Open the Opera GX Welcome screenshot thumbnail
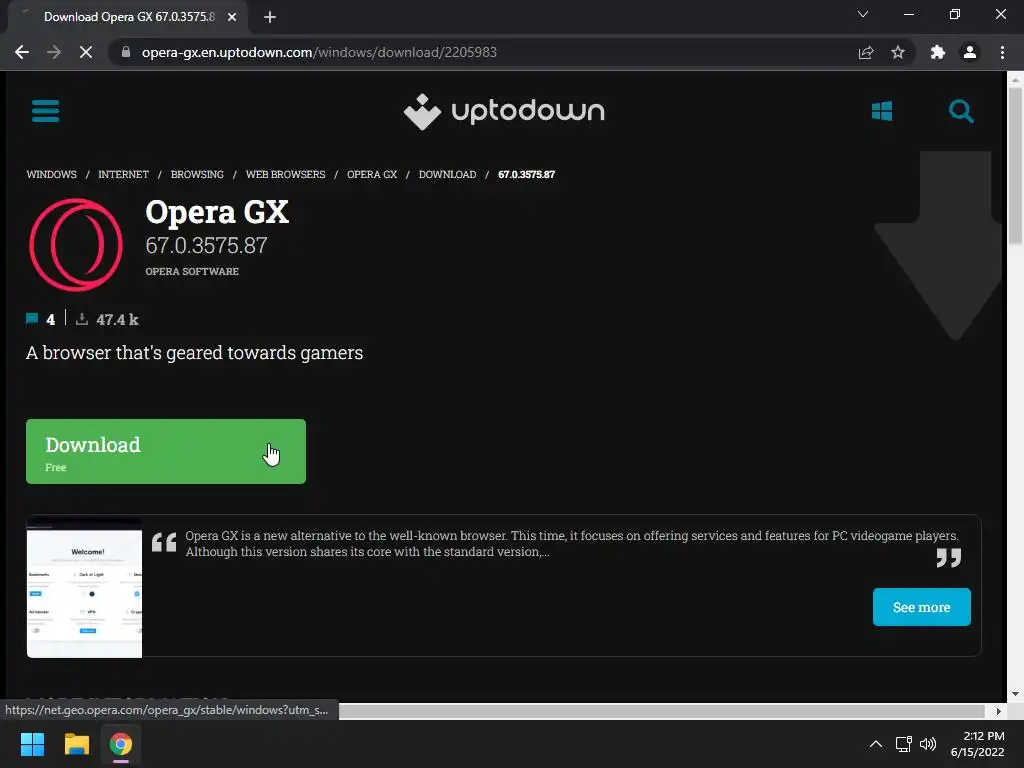Screen dimensions: 1024x768 click(84, 588)
